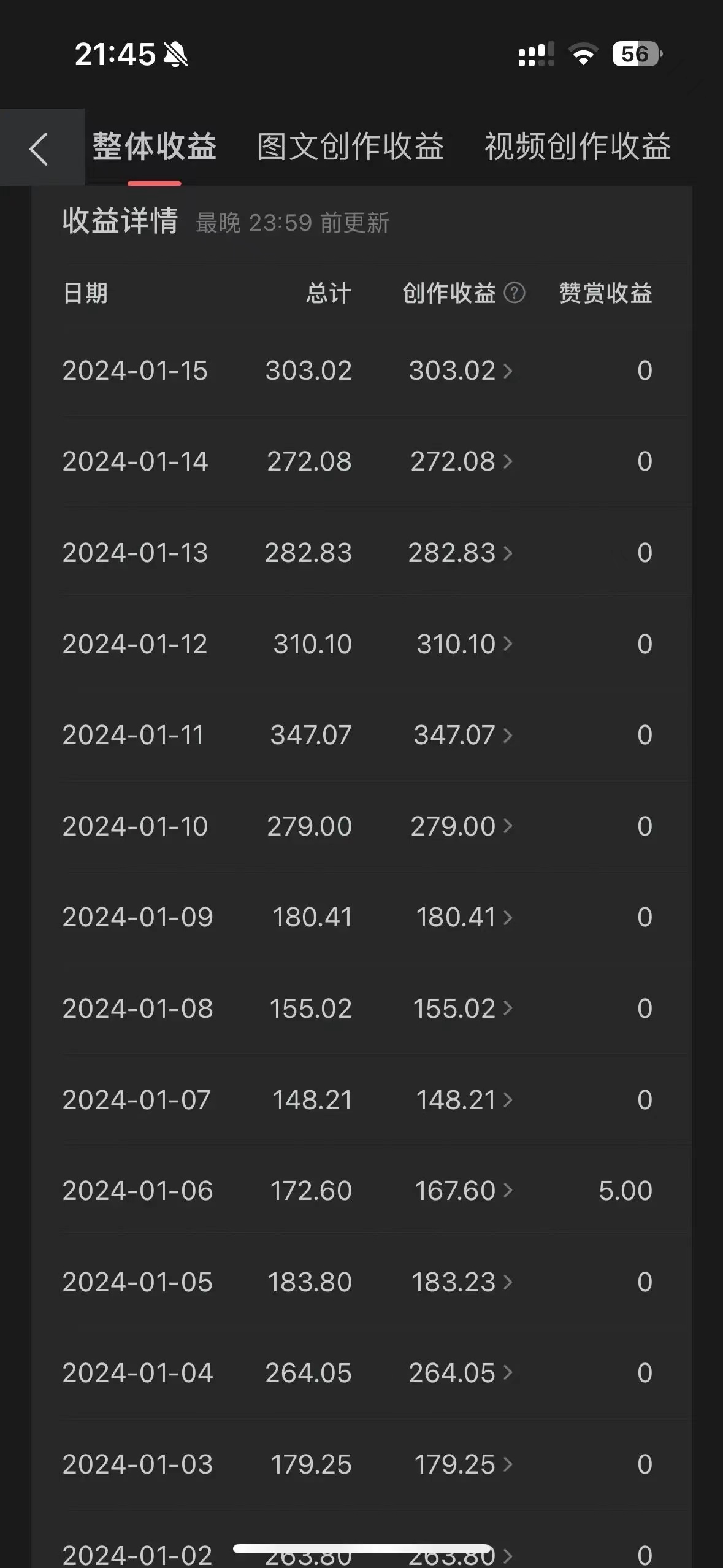Tap the 总计 column header
Screen dimensions: 723x1568
coord(329,293)
